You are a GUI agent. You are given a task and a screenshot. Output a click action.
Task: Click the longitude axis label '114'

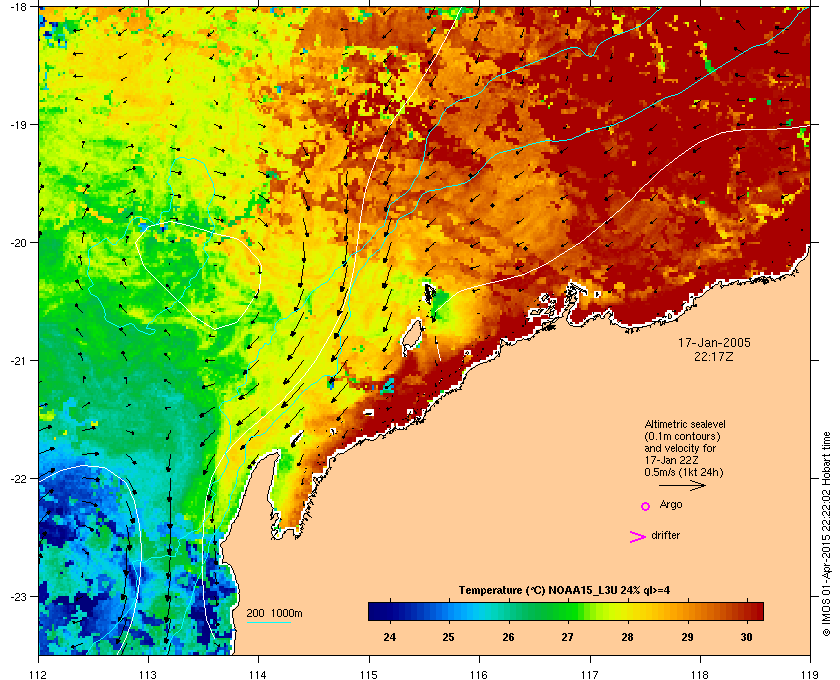pyautogui.click(x=258, y=674)
